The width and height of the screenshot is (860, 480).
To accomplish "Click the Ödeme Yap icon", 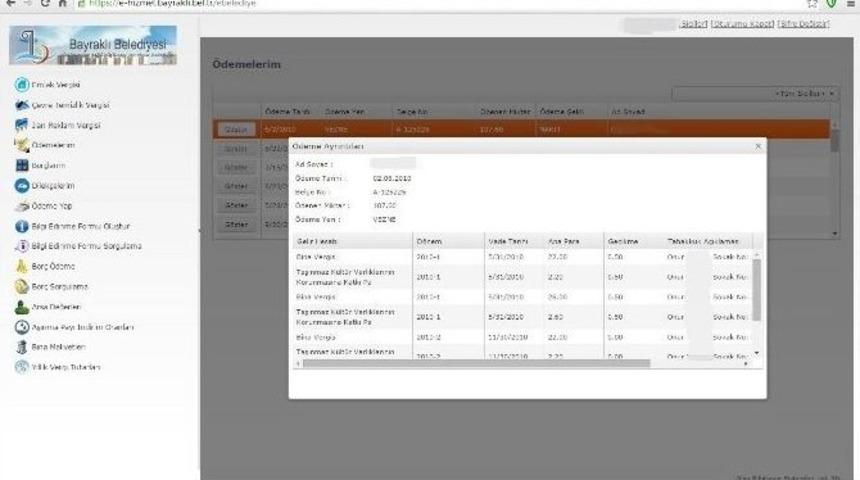I will [x=20, y=206].
